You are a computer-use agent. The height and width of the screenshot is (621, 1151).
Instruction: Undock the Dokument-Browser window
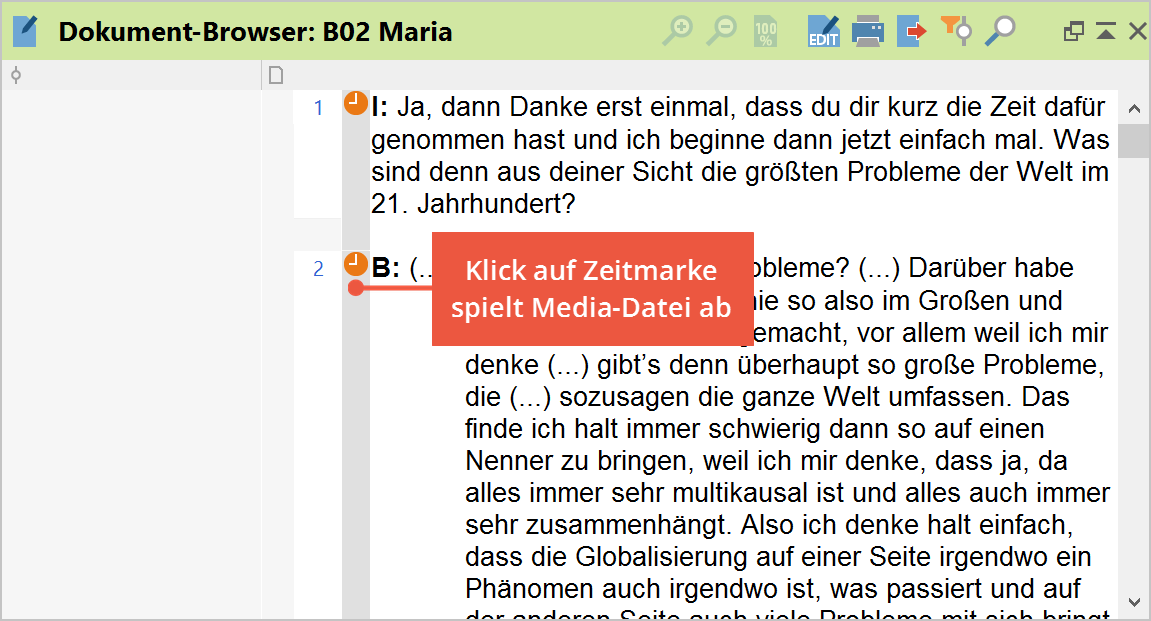(1073, 31)
